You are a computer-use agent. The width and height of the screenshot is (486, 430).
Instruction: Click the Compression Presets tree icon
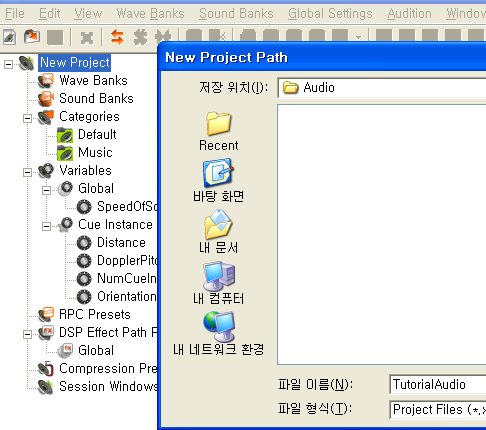click(46, 369)
